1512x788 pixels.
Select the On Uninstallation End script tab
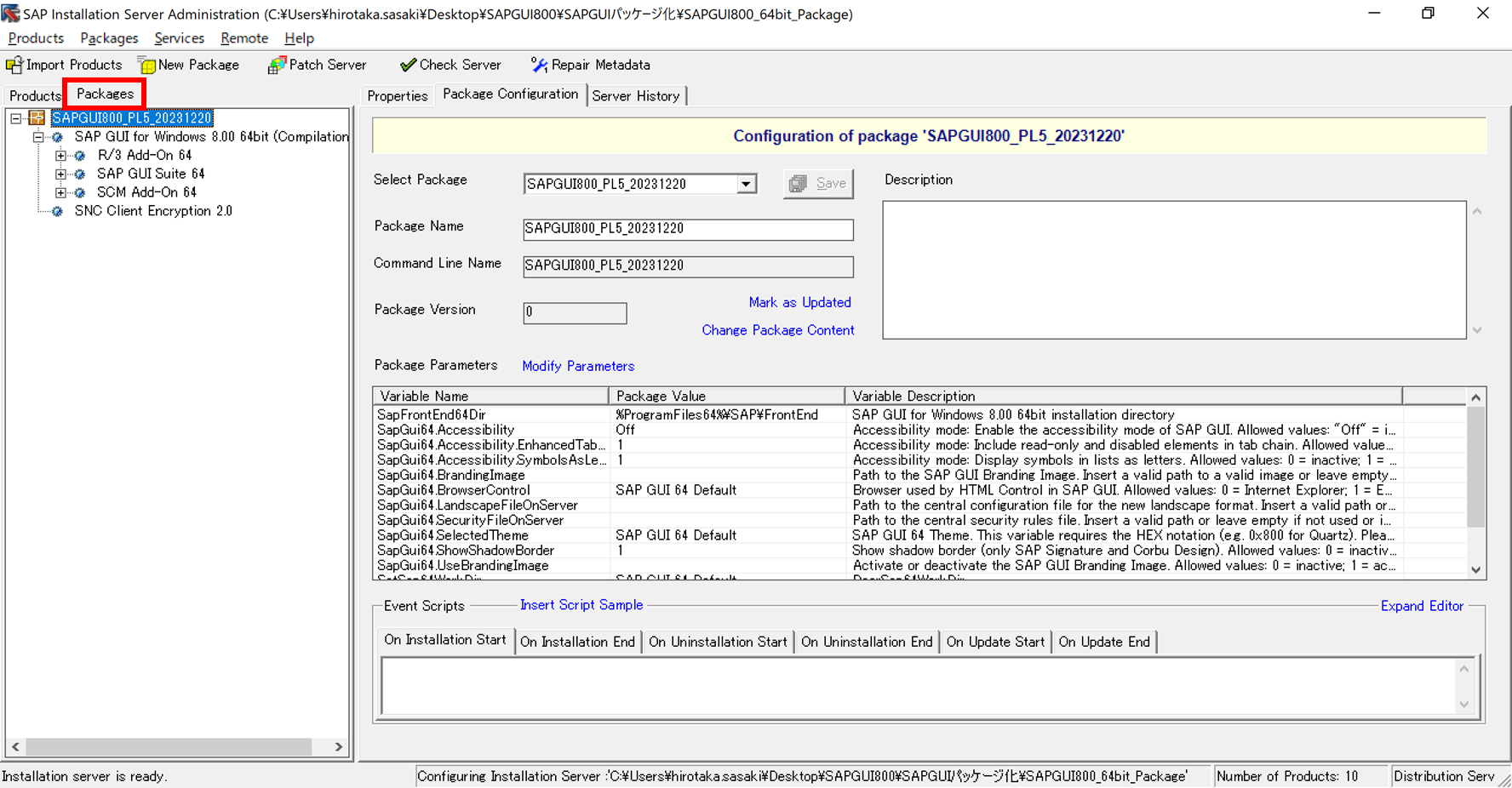click(x=867, y=642)
